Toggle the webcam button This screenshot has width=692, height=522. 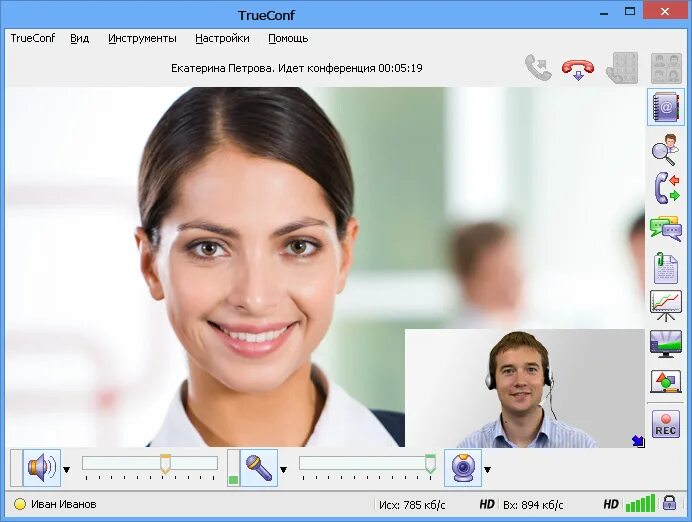463,468
